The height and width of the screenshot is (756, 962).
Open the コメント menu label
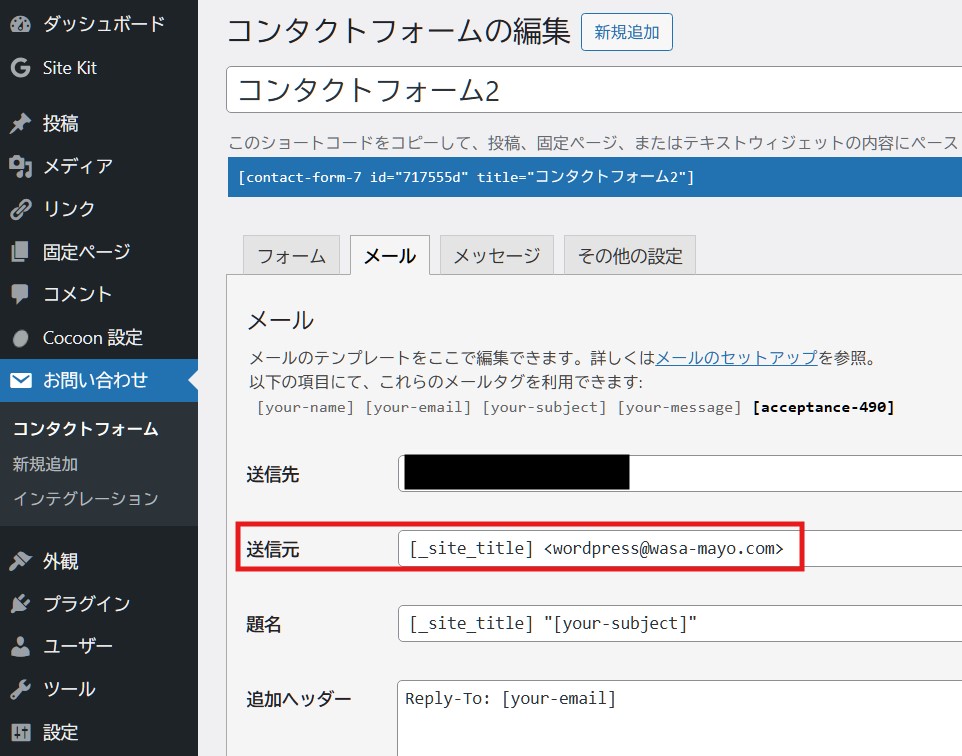pos(77,295)
